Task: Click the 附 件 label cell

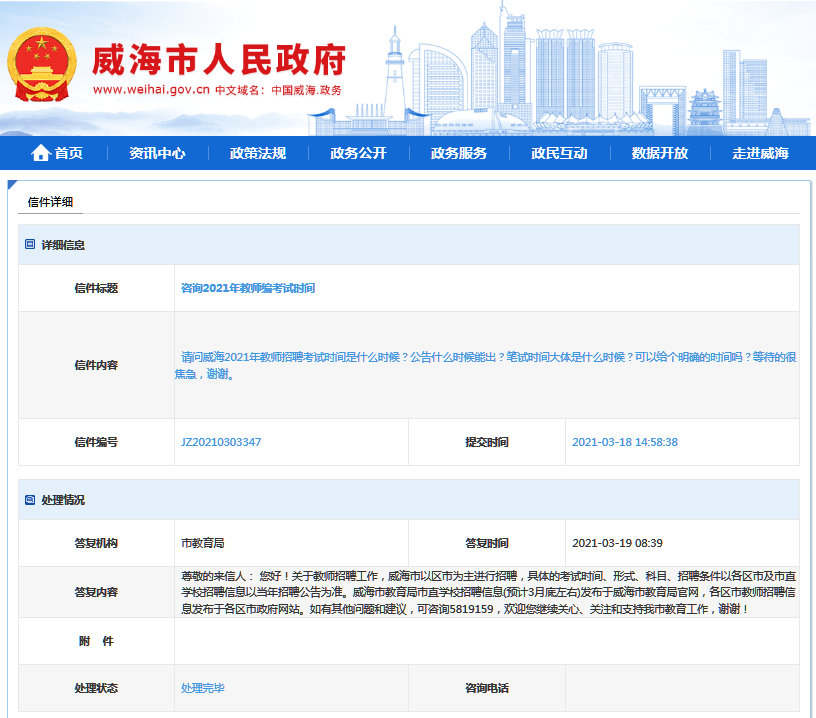Action: pos(96,641)
